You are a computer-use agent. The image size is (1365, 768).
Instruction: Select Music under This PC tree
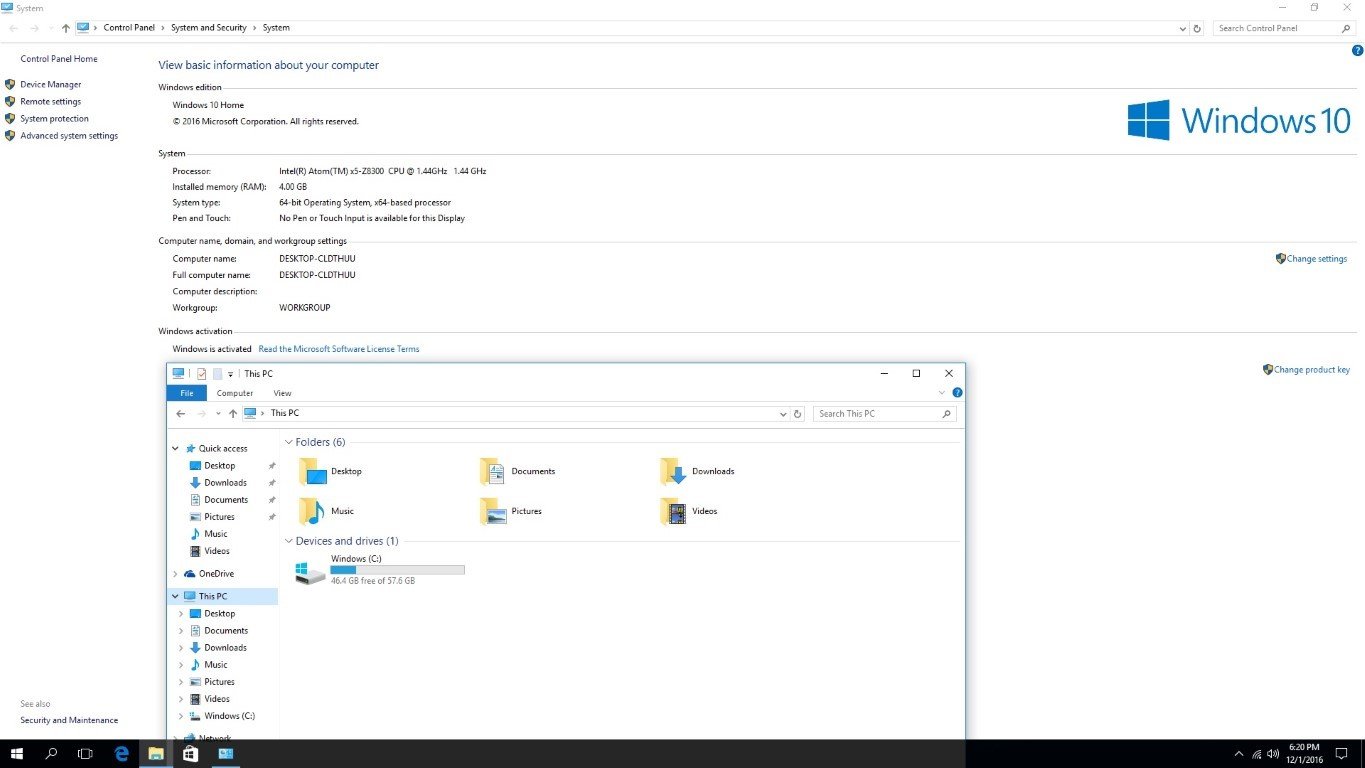tap(216, 665)
